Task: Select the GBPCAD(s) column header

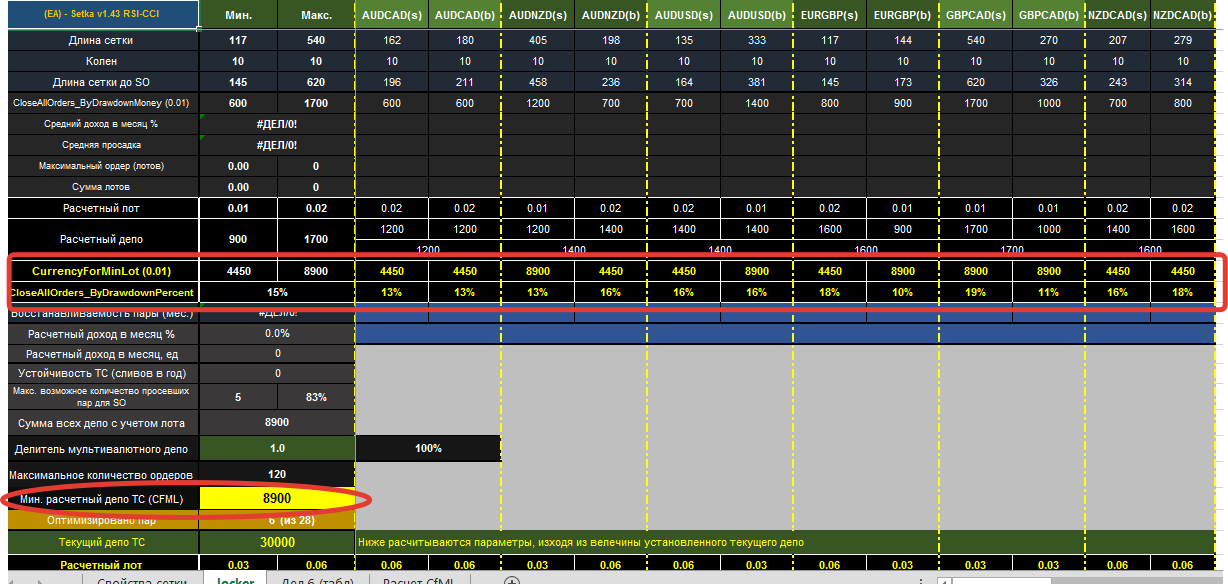Action: click(x=975, y=17)
